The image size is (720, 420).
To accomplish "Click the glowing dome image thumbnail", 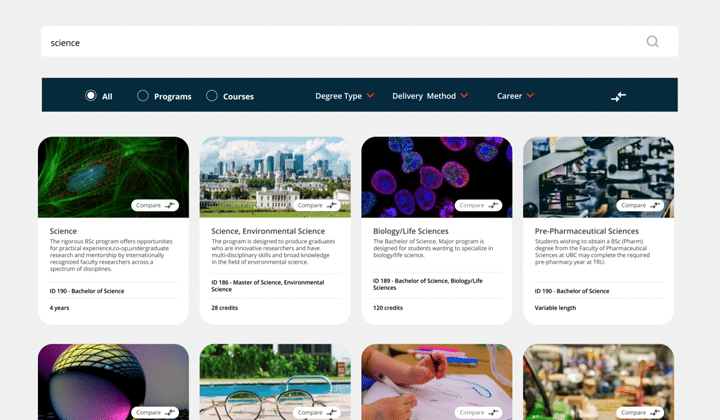I will point(113,382).
